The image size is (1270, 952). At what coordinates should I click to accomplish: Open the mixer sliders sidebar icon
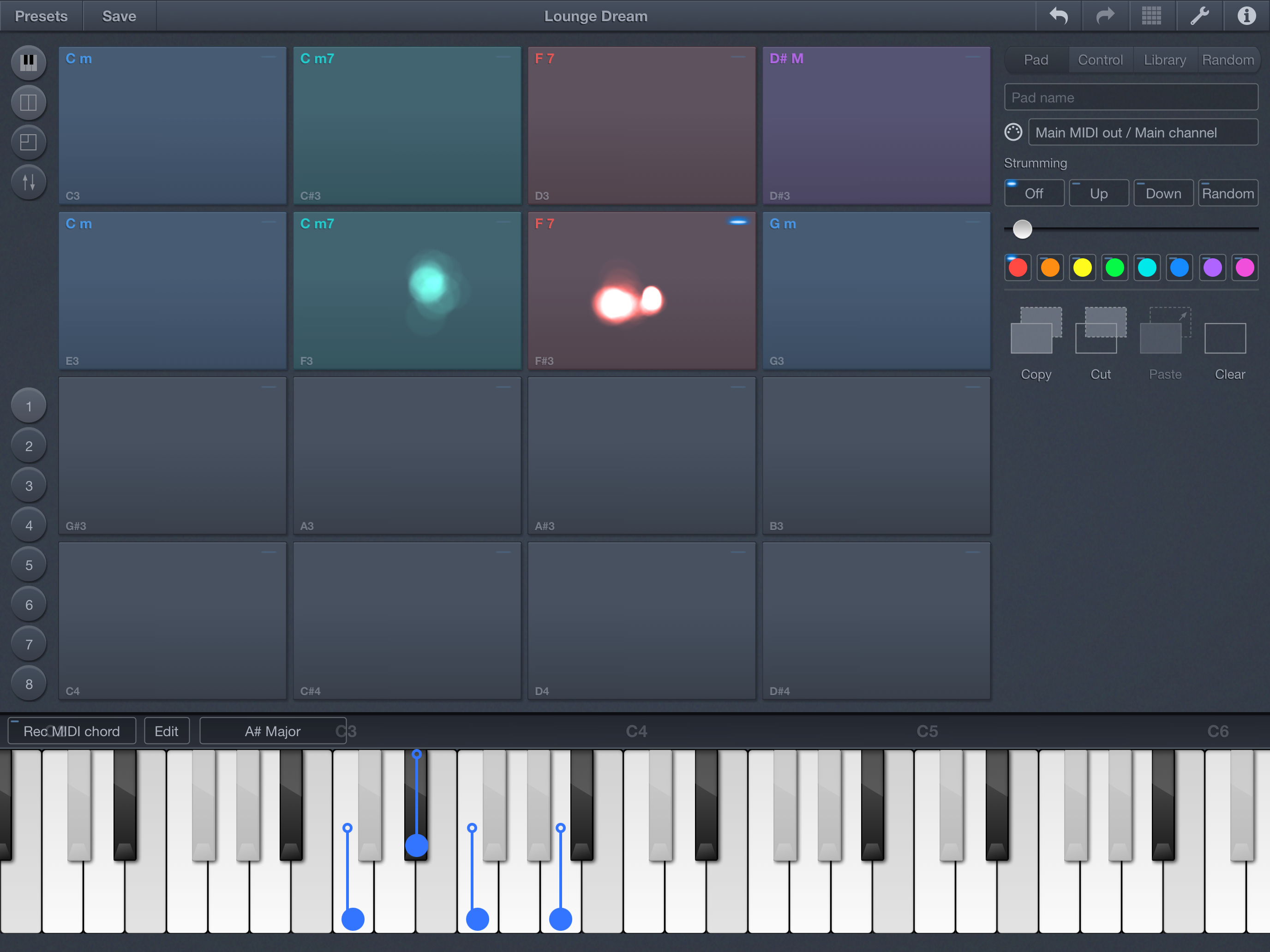(28, 182)
